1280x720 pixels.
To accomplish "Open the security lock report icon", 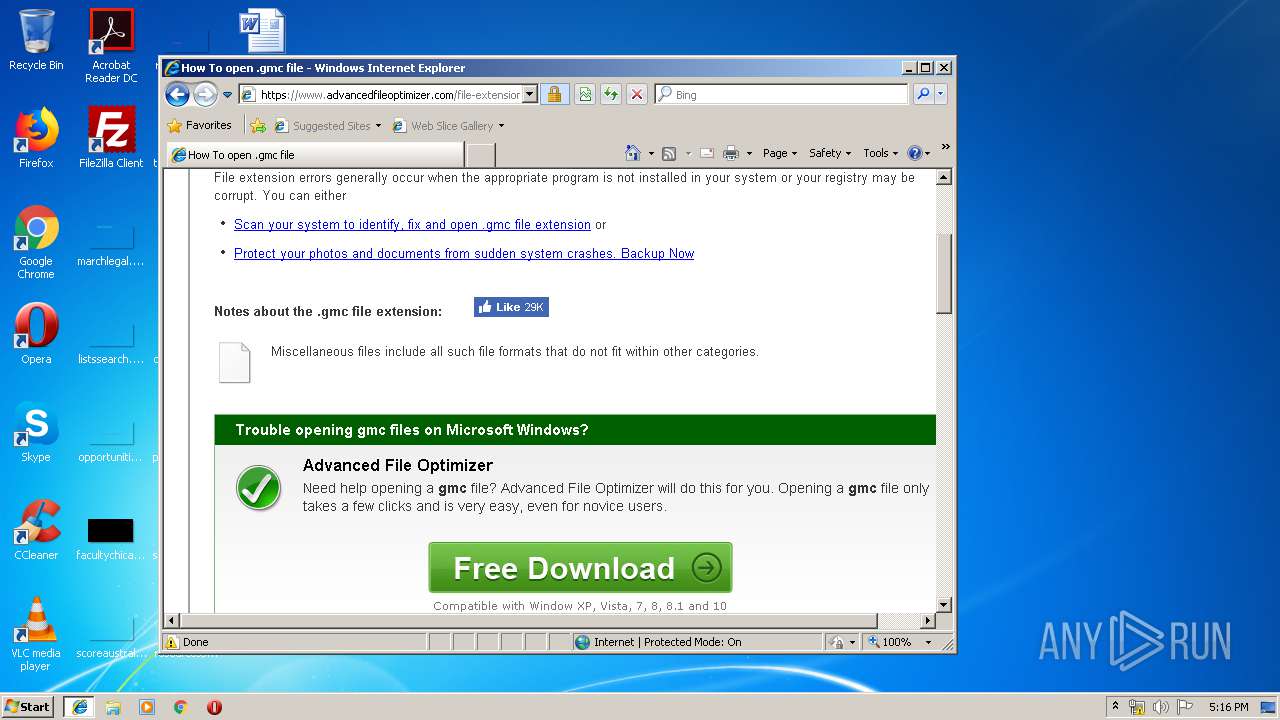I will (555, 94).
